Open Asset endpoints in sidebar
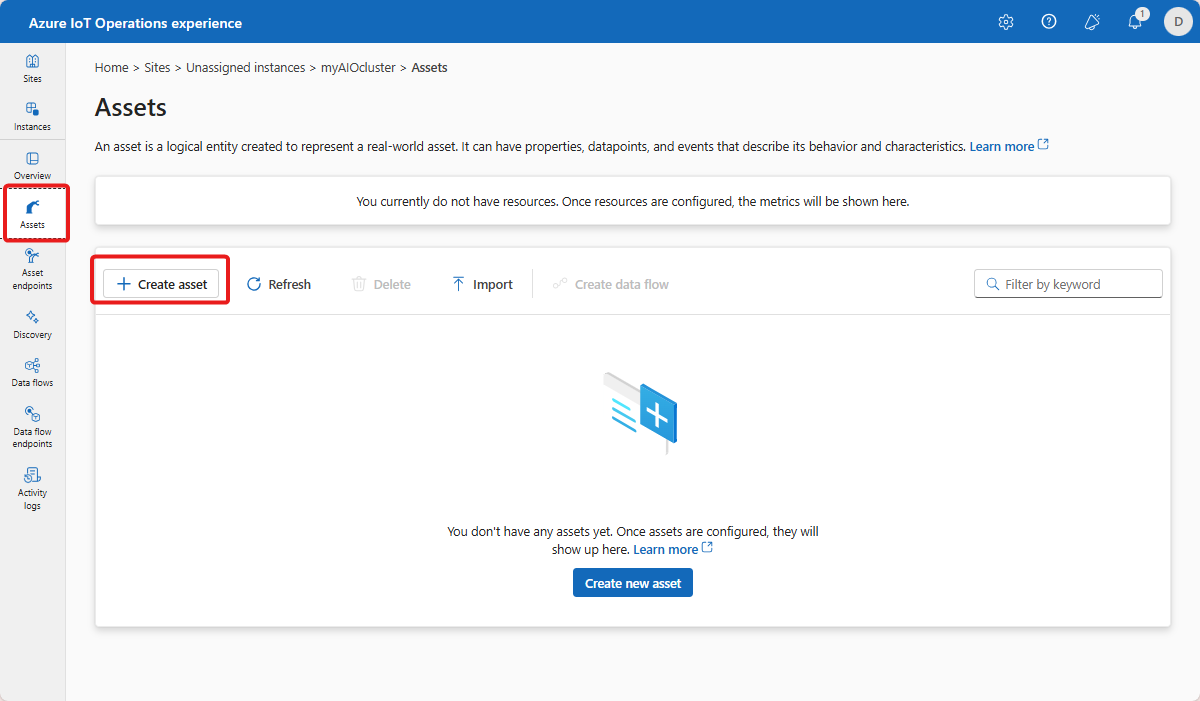1200x701 pixels. coord(32,269)
